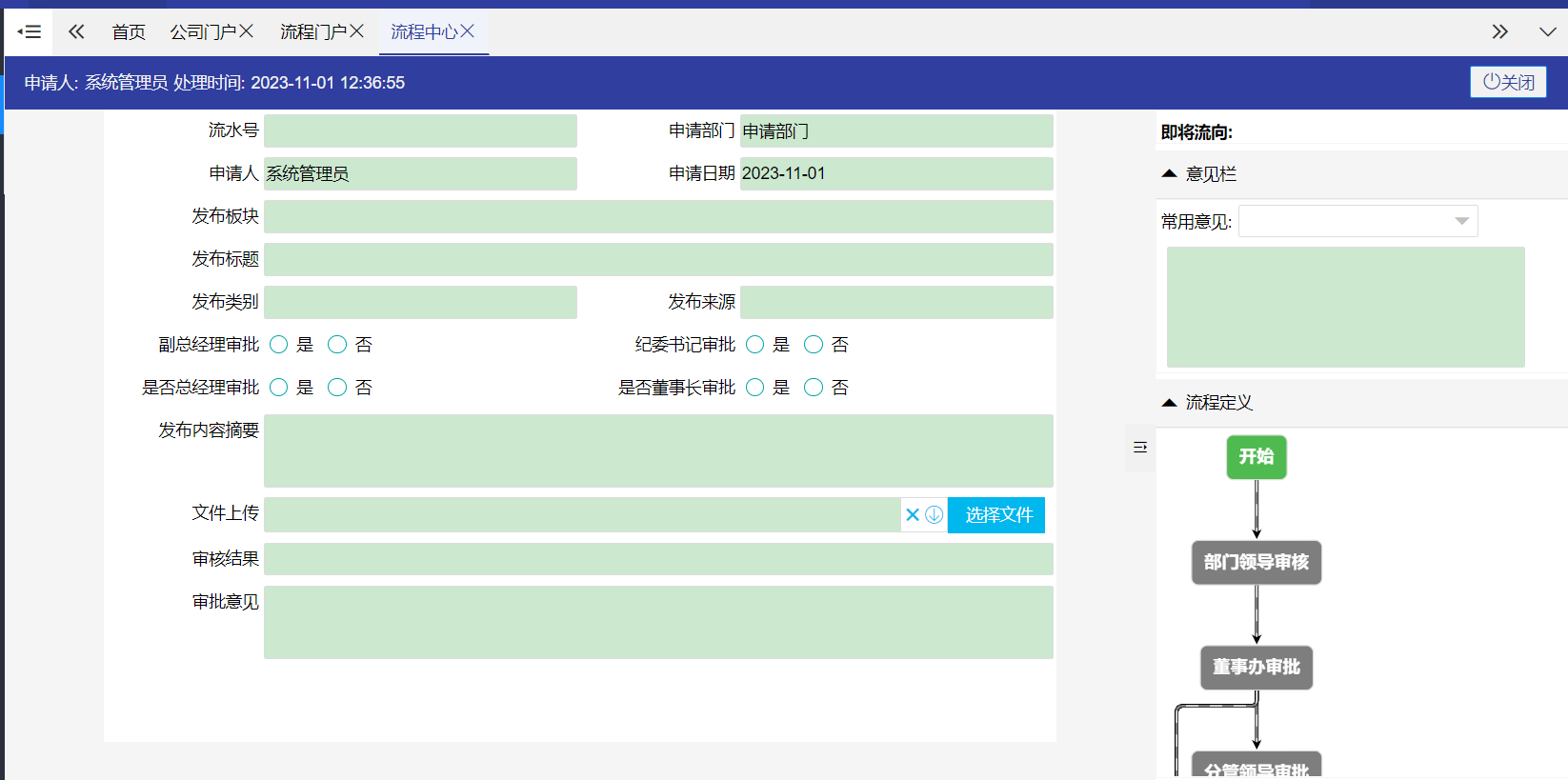The height and width of the screenshot is (780, 1568).
Task: Close the 流程中心 tab
Action: (467, 31)
